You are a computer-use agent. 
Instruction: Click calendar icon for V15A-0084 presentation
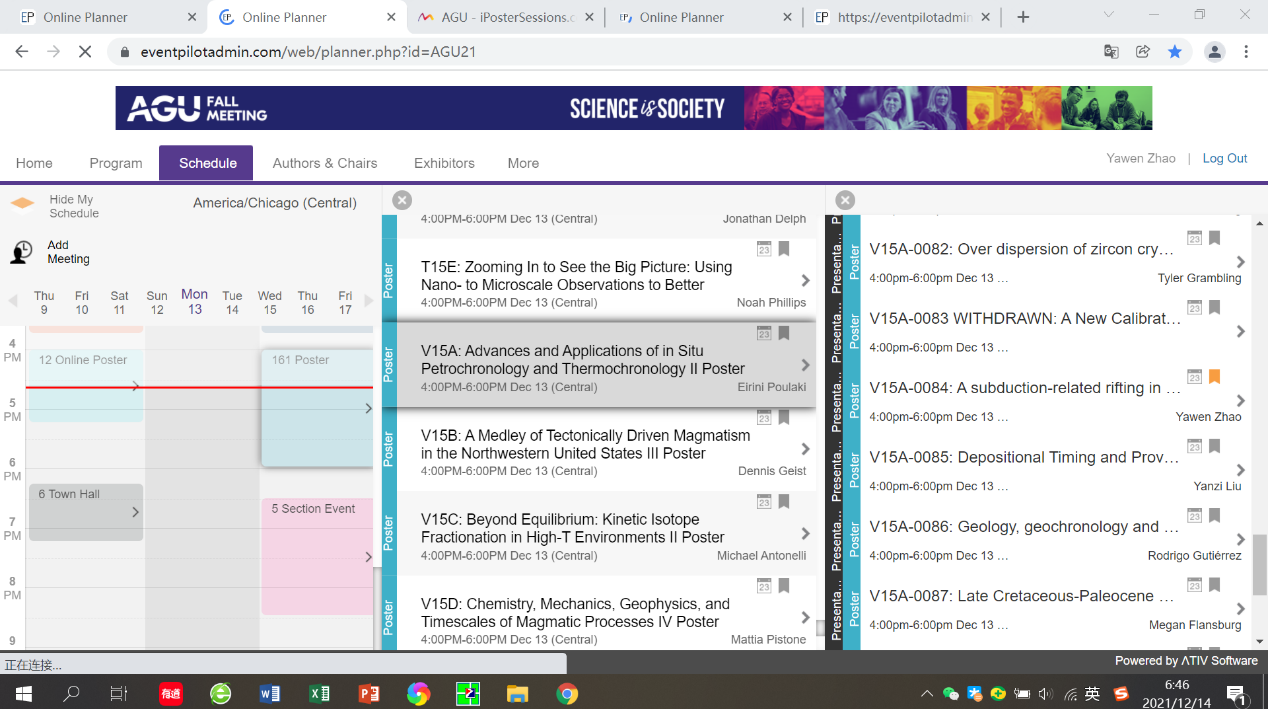point(1194,377)
